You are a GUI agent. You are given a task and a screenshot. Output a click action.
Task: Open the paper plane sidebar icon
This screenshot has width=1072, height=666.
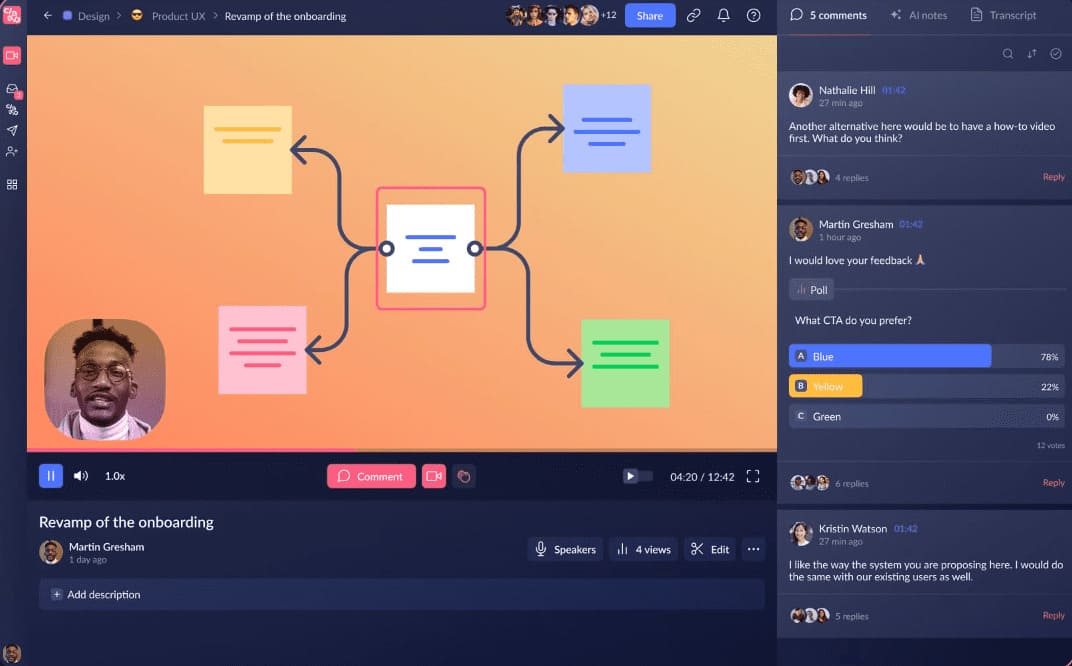point(12,130)
